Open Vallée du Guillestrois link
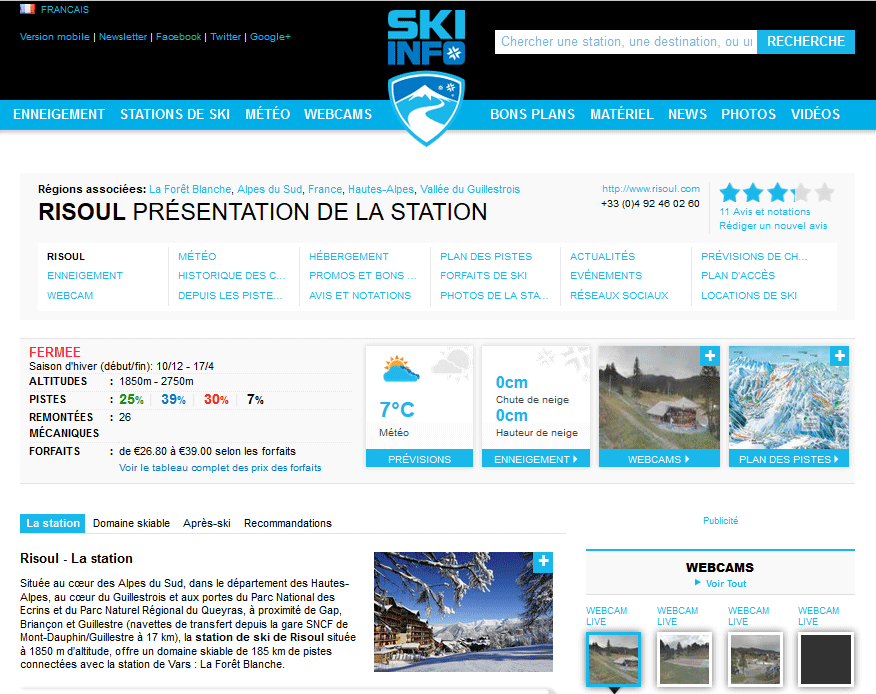The height and width of the screenshot is (694, 876). (x=470, y=189)
